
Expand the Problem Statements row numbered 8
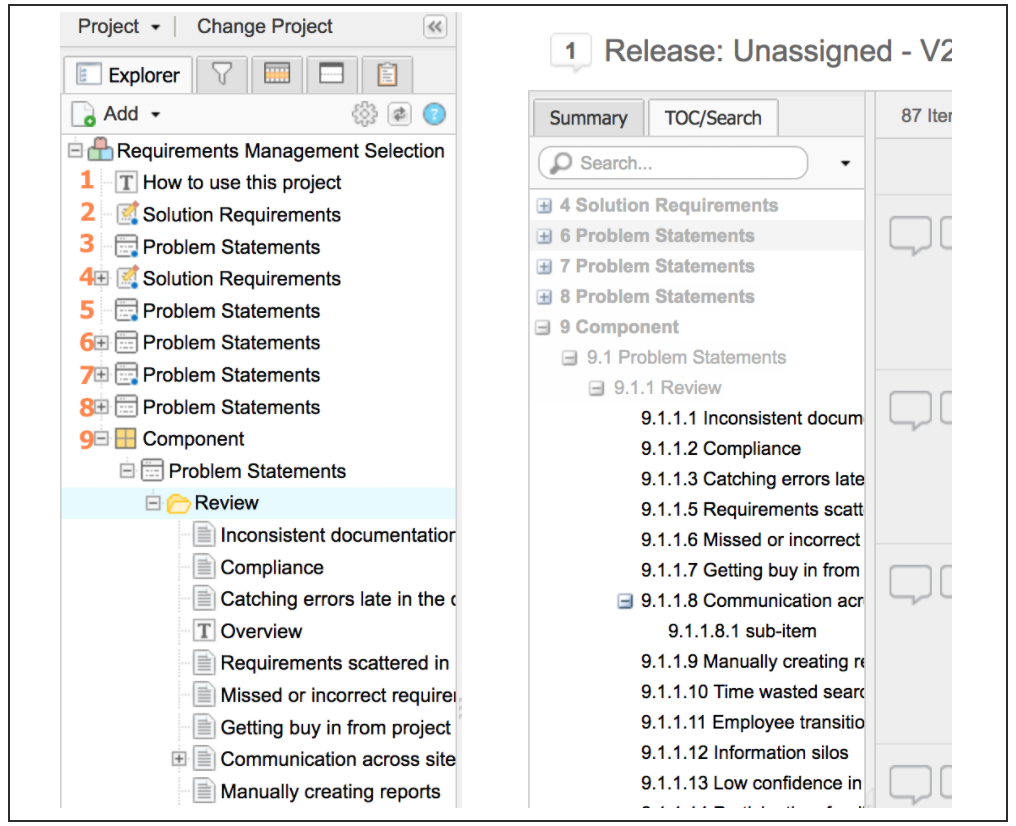[101, 407]
